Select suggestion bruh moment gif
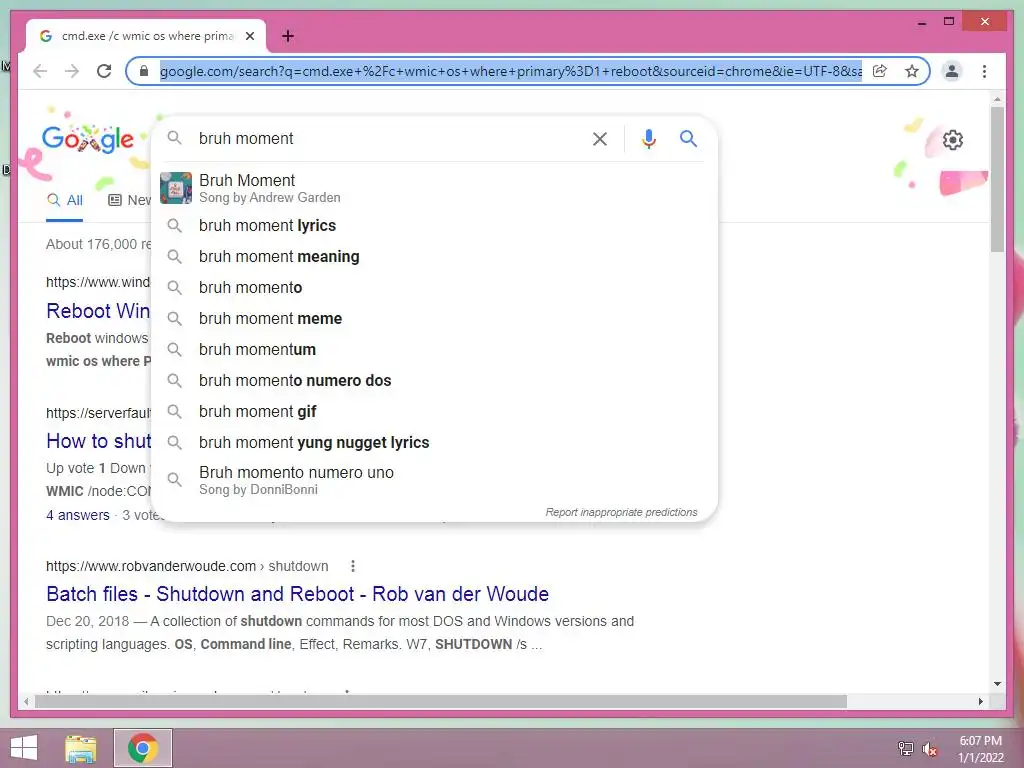This screenshot has width=1024, height=768. tap(434, 411)
